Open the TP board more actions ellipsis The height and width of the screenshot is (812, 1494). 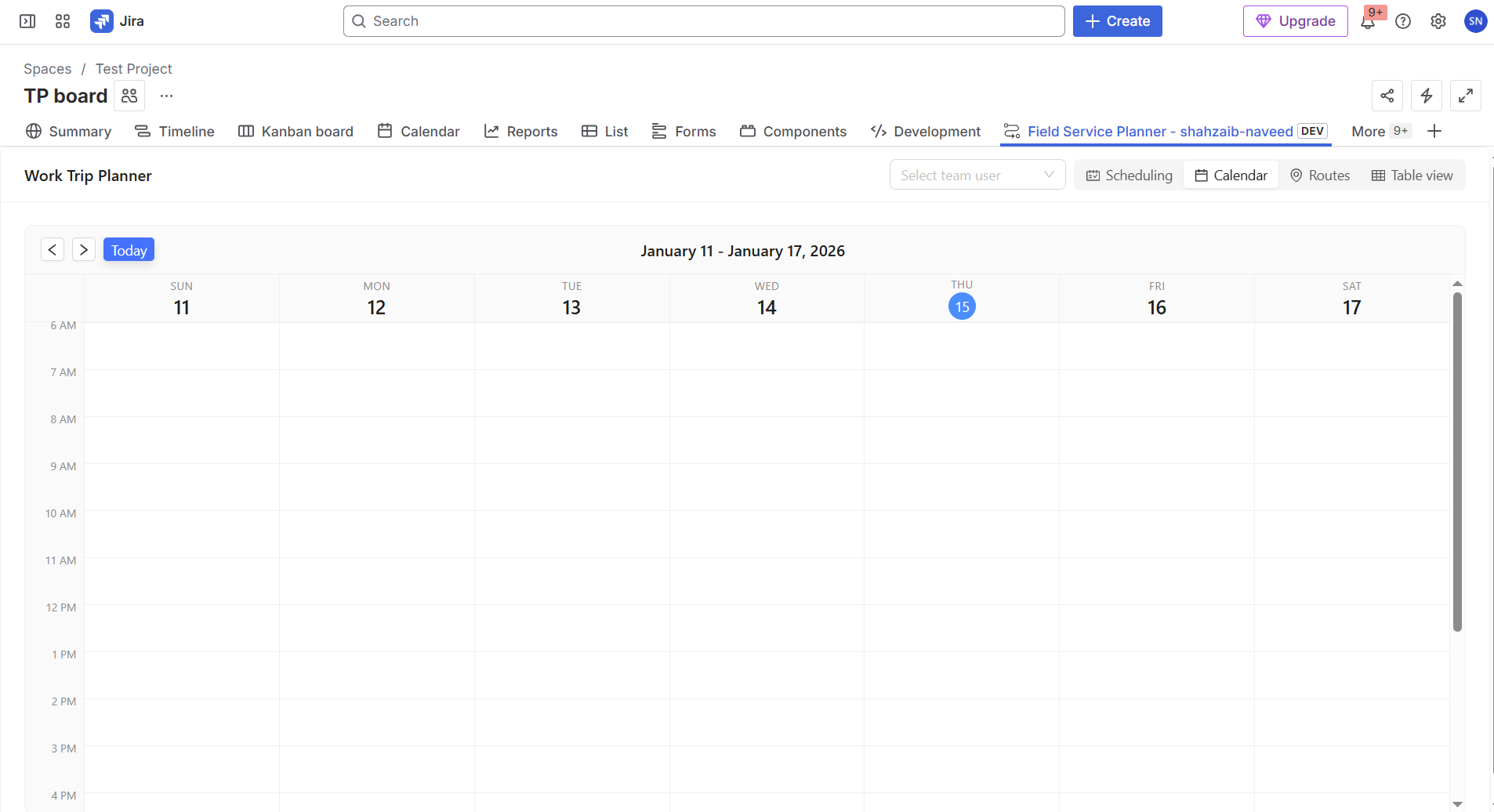pos(166,96)
